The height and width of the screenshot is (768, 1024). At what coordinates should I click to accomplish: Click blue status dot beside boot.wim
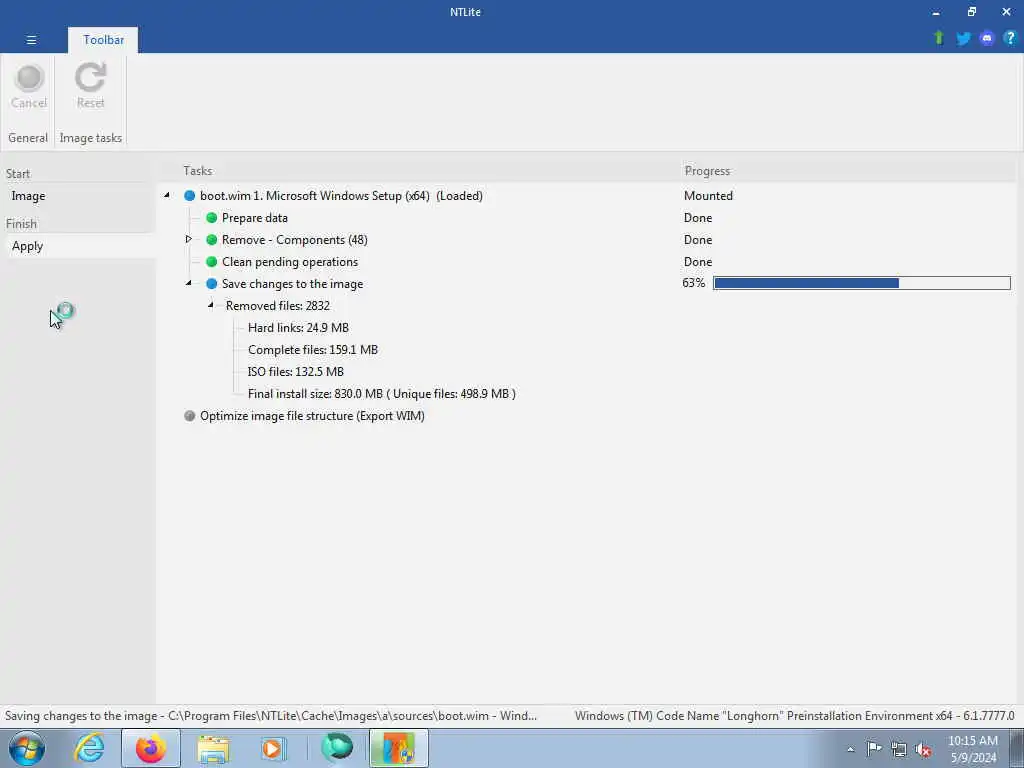(189, 196)
